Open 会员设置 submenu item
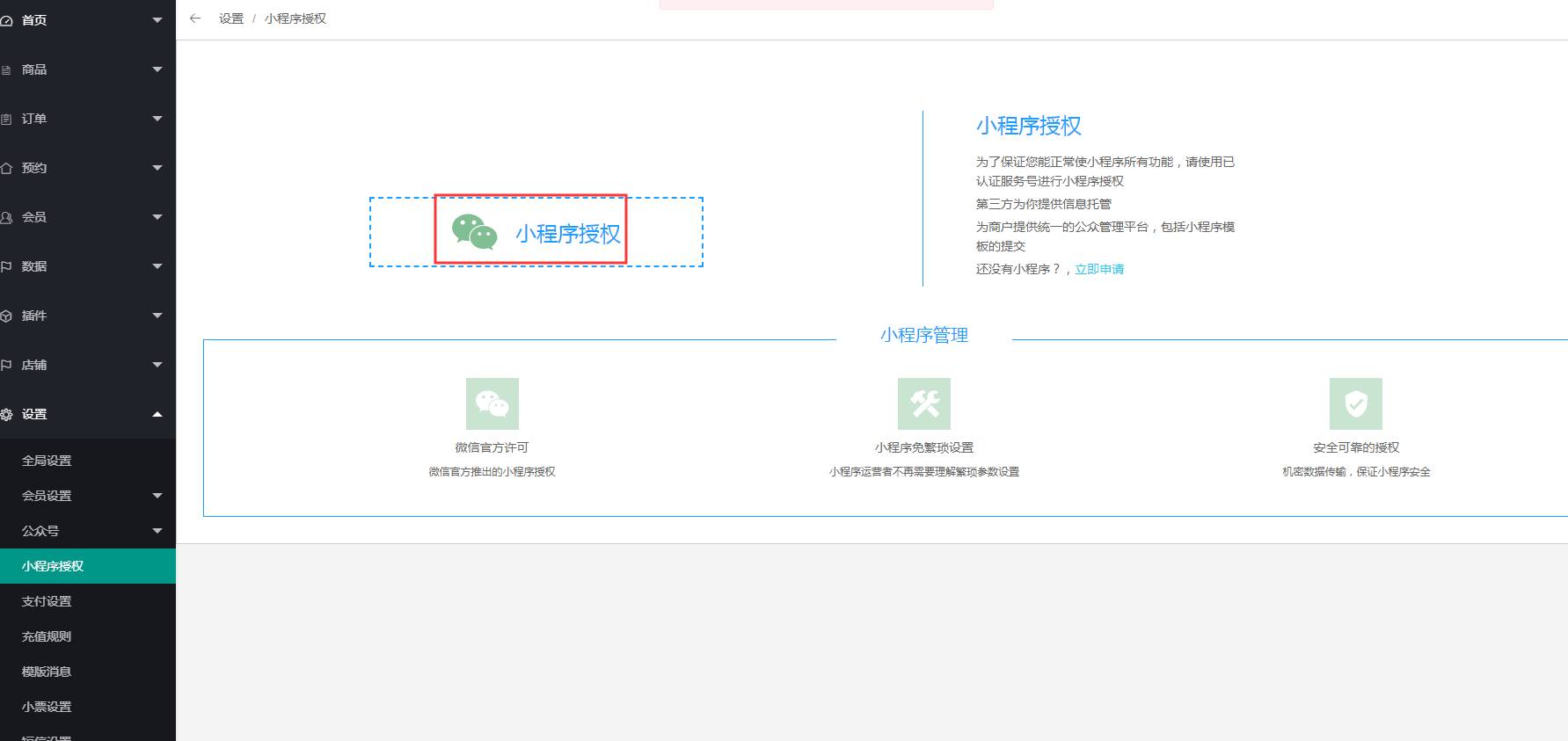This screenshot has width=1568, height=741. 88,496
